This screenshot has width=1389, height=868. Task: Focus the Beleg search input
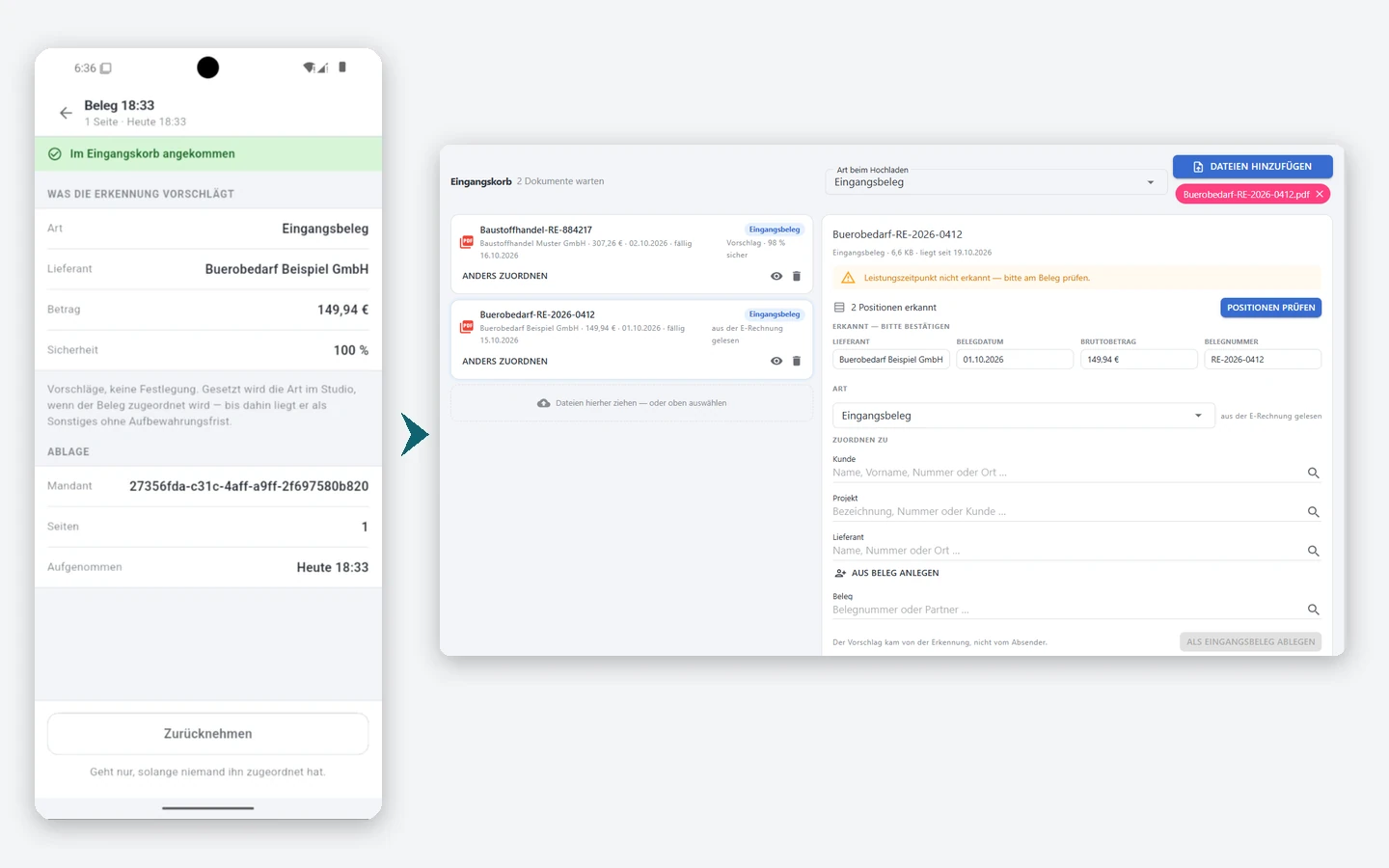pos(1066,610)
